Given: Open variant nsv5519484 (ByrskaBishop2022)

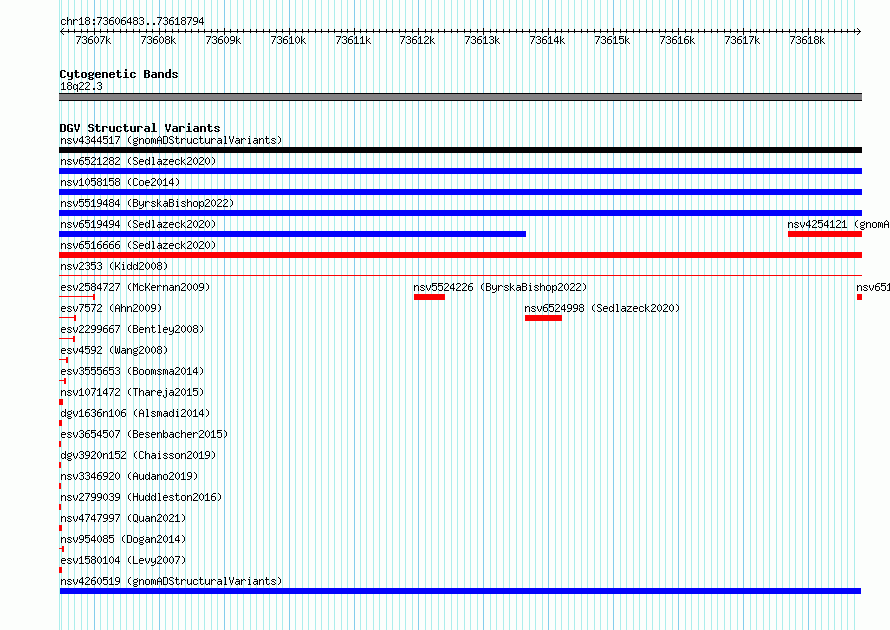Looking at the screenshot, I should coord(147,203).
